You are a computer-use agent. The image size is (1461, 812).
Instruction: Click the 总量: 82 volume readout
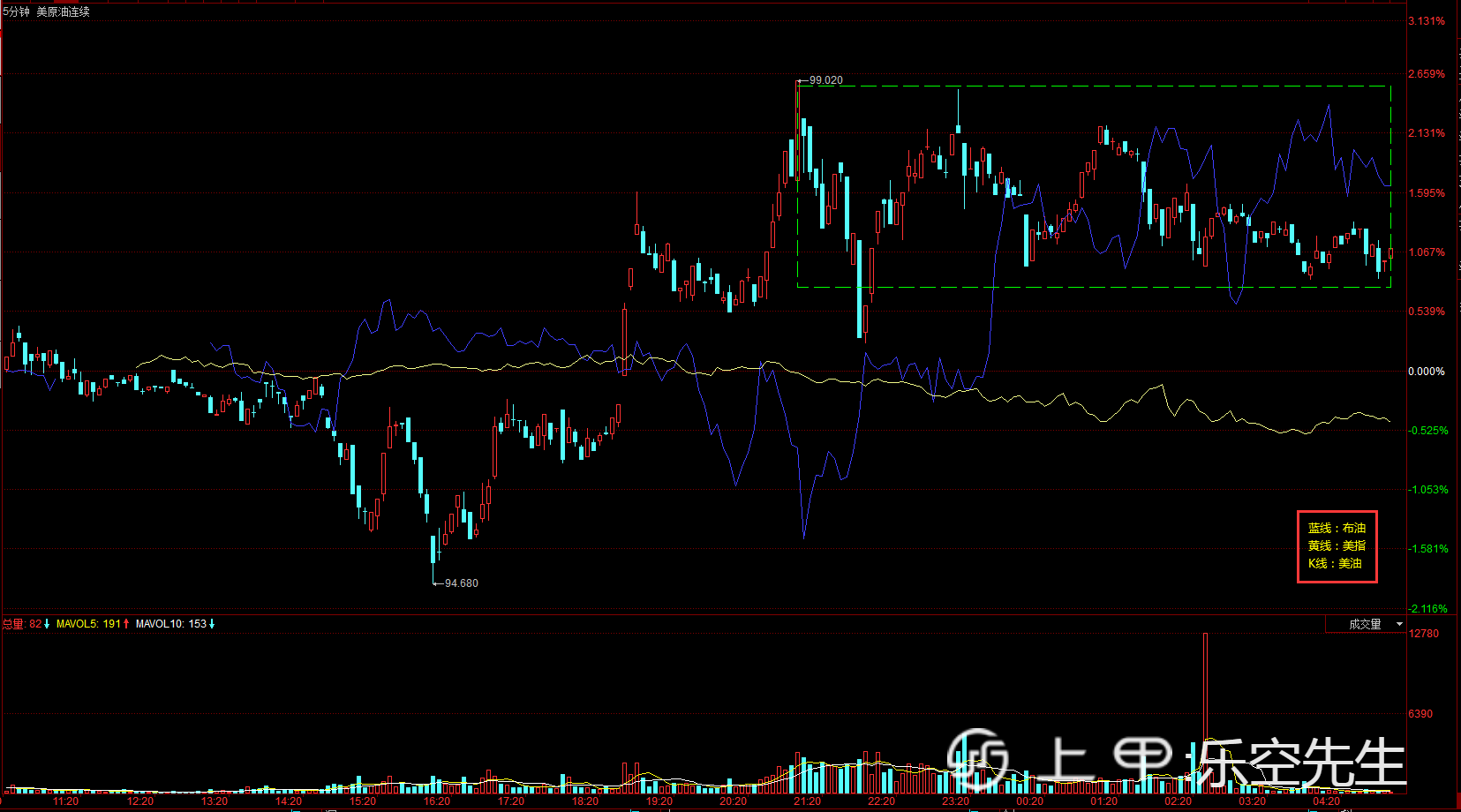pyautogui.click(x=26, y=624)
